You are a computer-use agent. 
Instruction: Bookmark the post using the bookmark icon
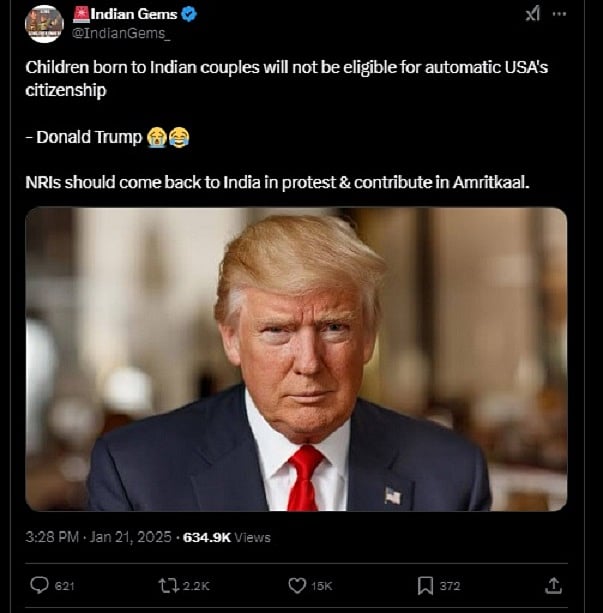click(x=425, y=585)
